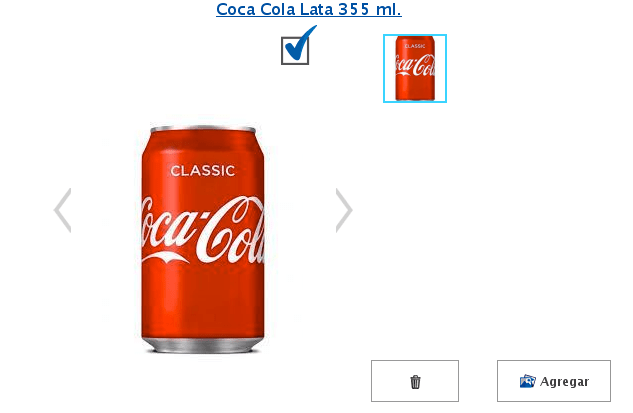This screenshot has height=413, width=633.
Task: Click the blue-bordered thumbnail preview
Action: point(415,68)
